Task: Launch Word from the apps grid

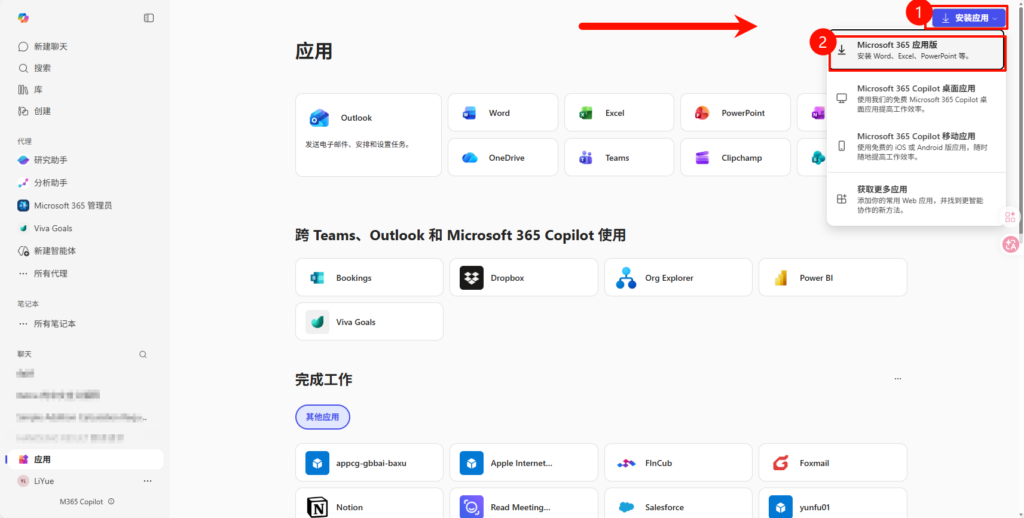Action: coord(501,113)
